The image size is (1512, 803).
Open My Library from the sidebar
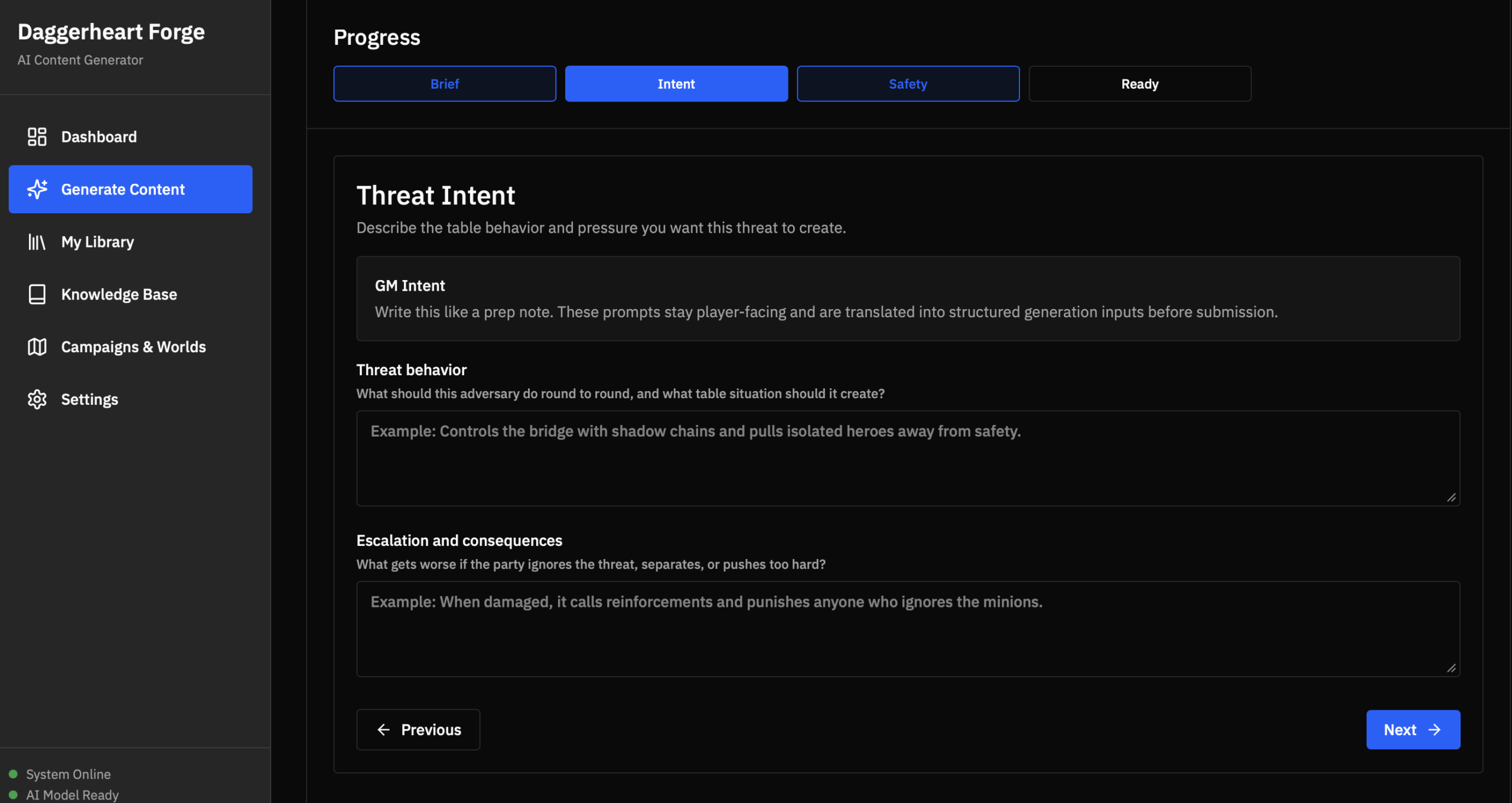click(131, 242)
